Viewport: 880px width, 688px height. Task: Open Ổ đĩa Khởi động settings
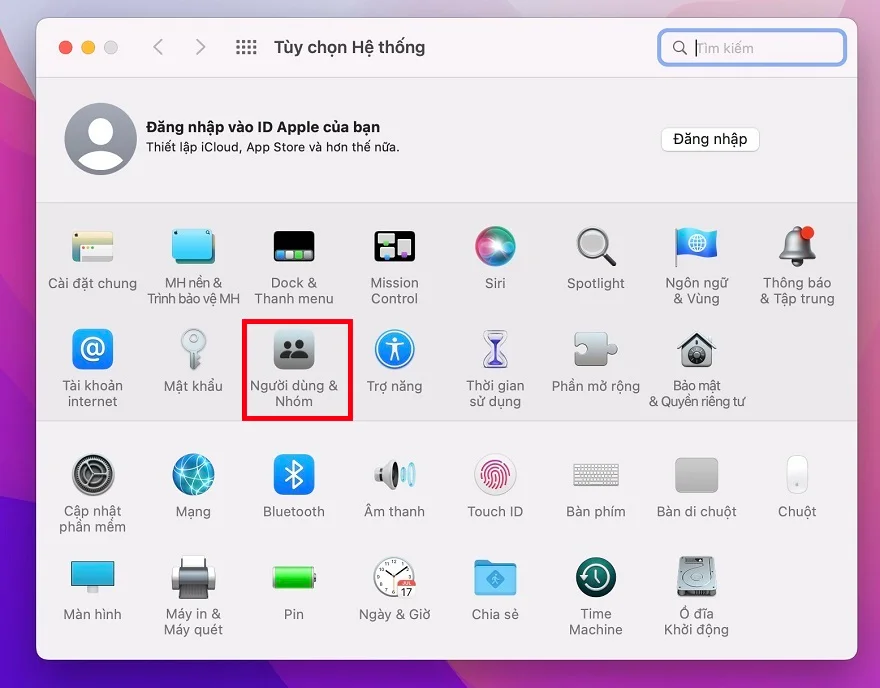[x=696, y=578]
